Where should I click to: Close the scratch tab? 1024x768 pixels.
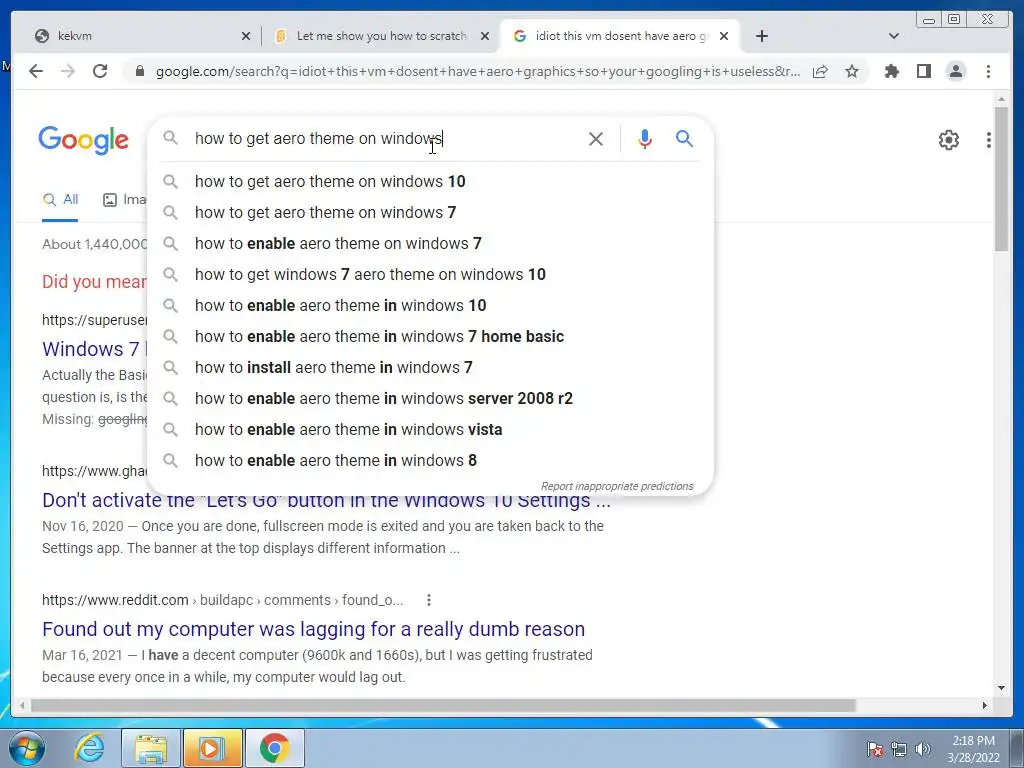(x=485, y=36)
